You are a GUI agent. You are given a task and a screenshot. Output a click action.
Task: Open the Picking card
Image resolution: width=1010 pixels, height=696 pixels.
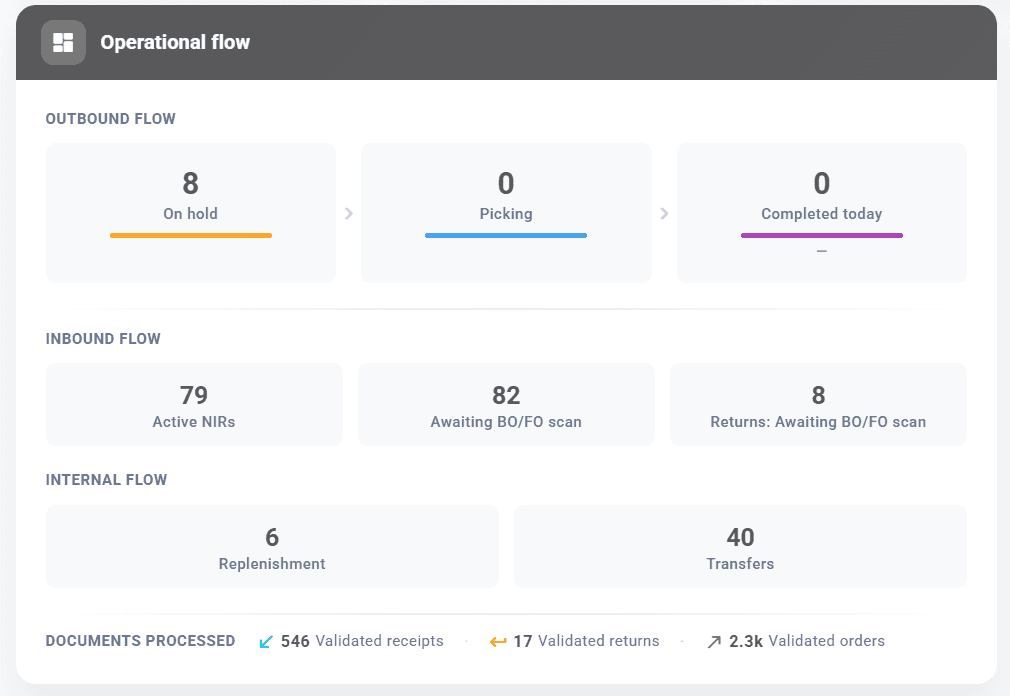pyautogui.click(x=506, y=212)
